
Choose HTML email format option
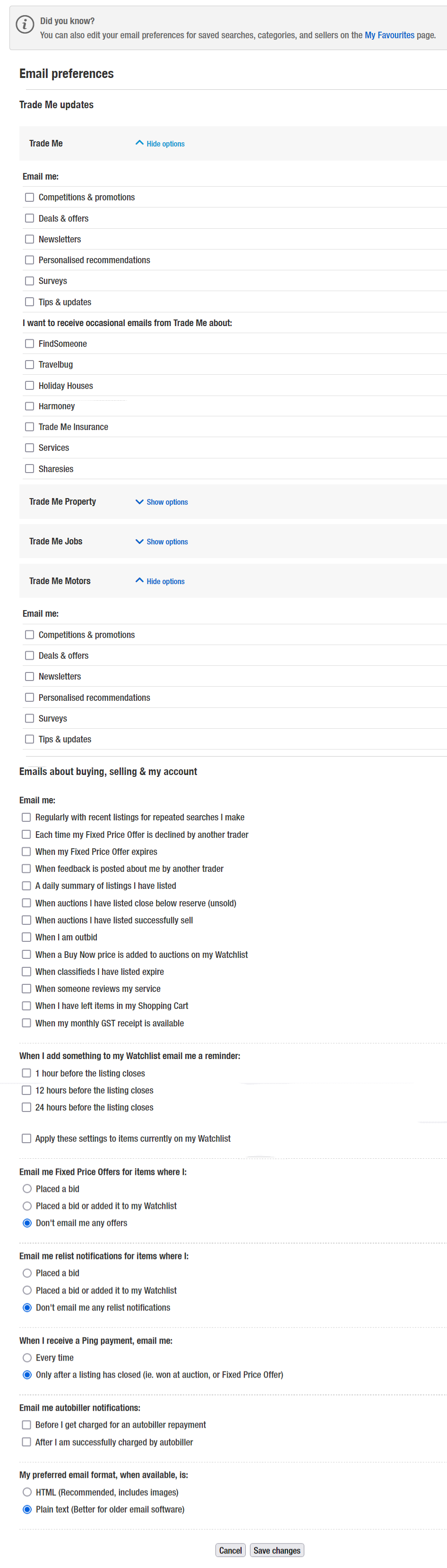(27, 1491)
